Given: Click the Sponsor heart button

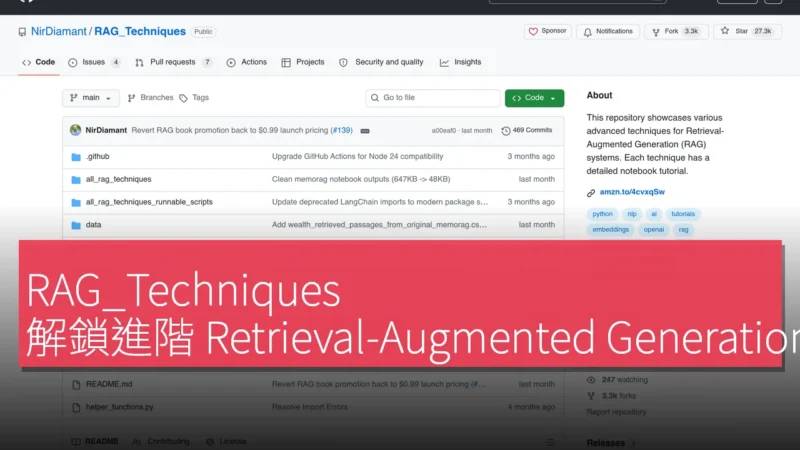Looking at the screenshot, I should [547, 32].
